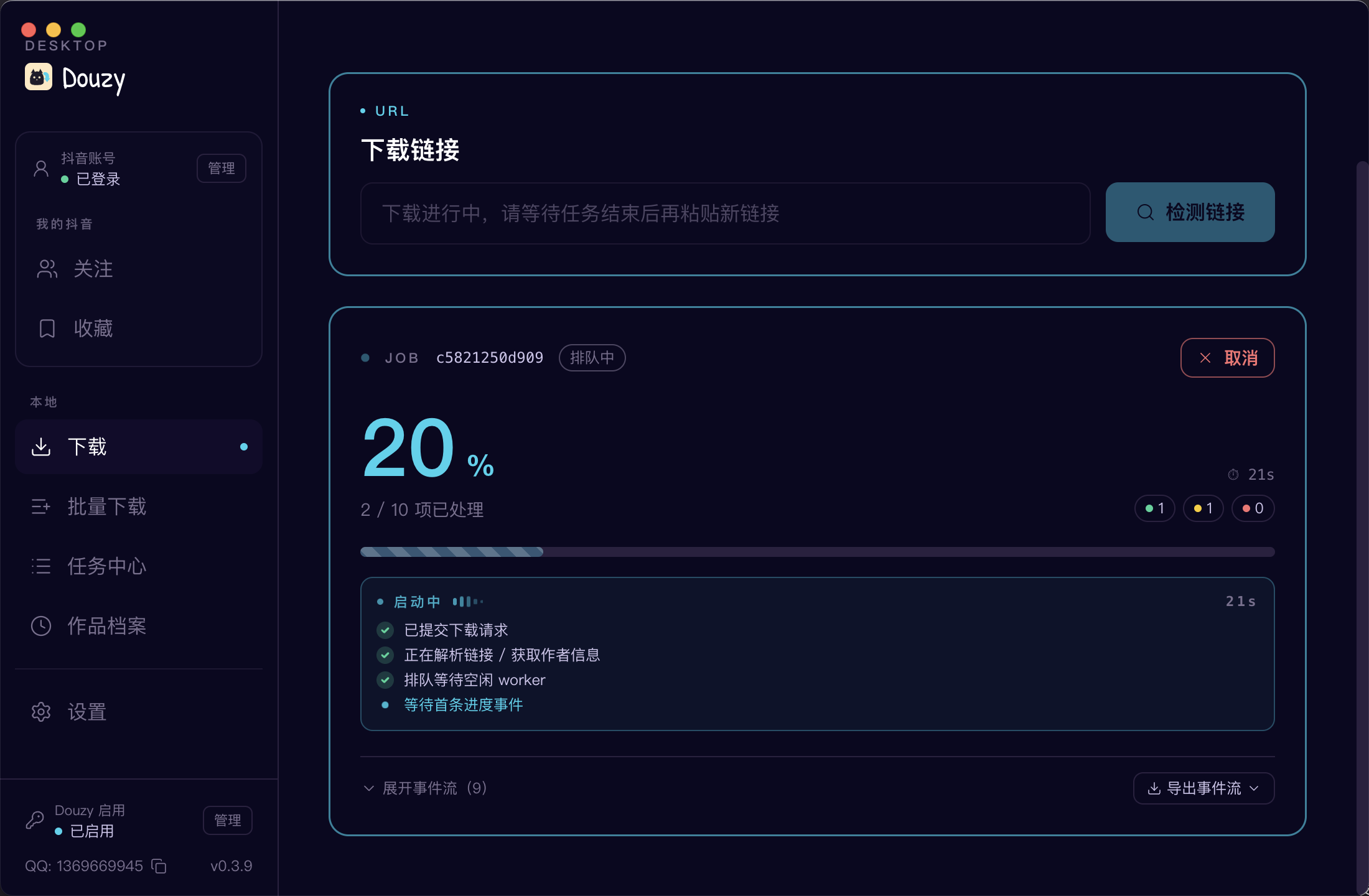Click the 下载 download tray icon

pos(41,447)
